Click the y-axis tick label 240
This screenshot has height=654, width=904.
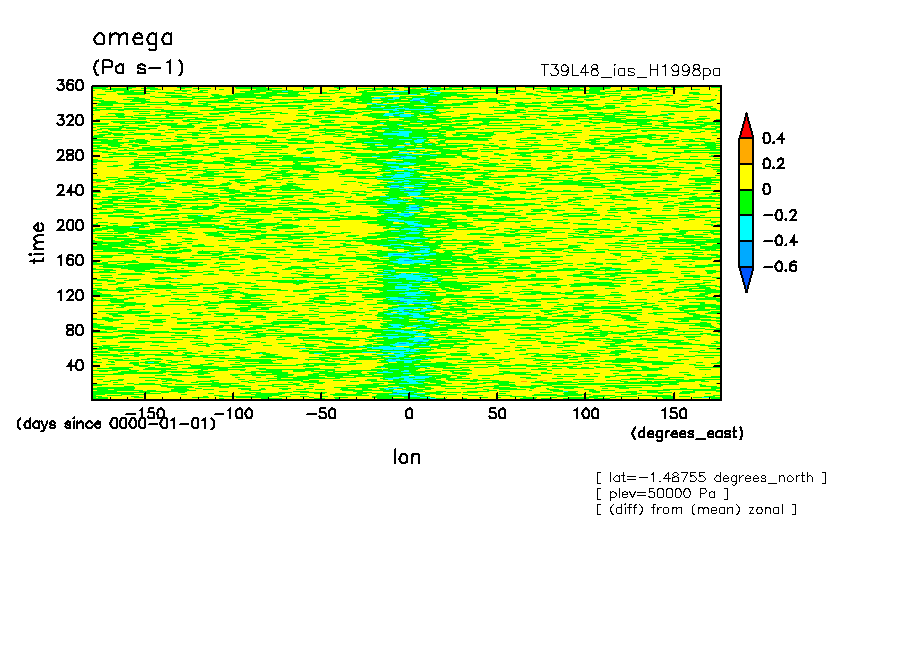click(70, 190)
